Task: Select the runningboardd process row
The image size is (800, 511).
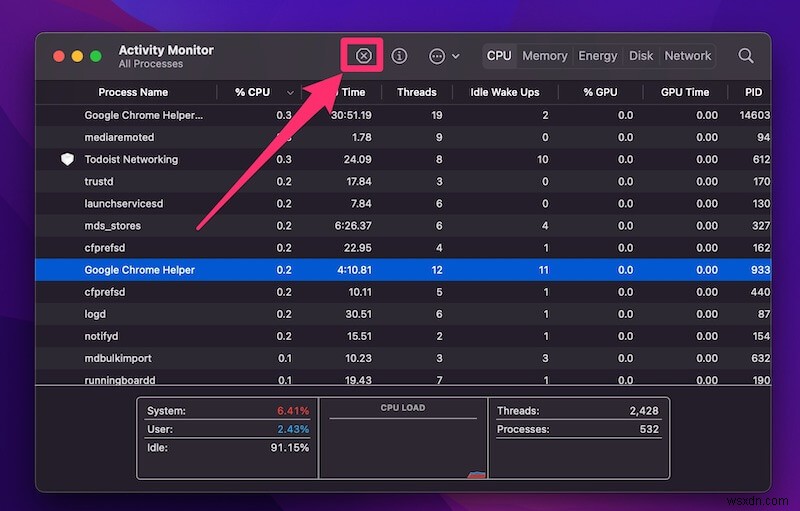Action: pos(403,378)
